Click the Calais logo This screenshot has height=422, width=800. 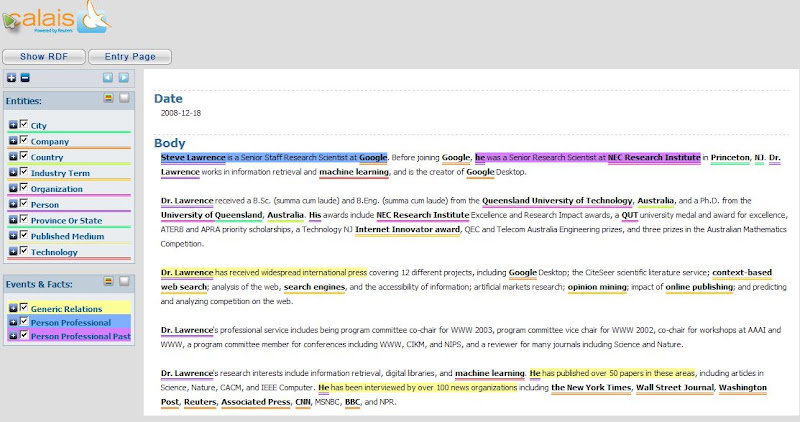56,19
